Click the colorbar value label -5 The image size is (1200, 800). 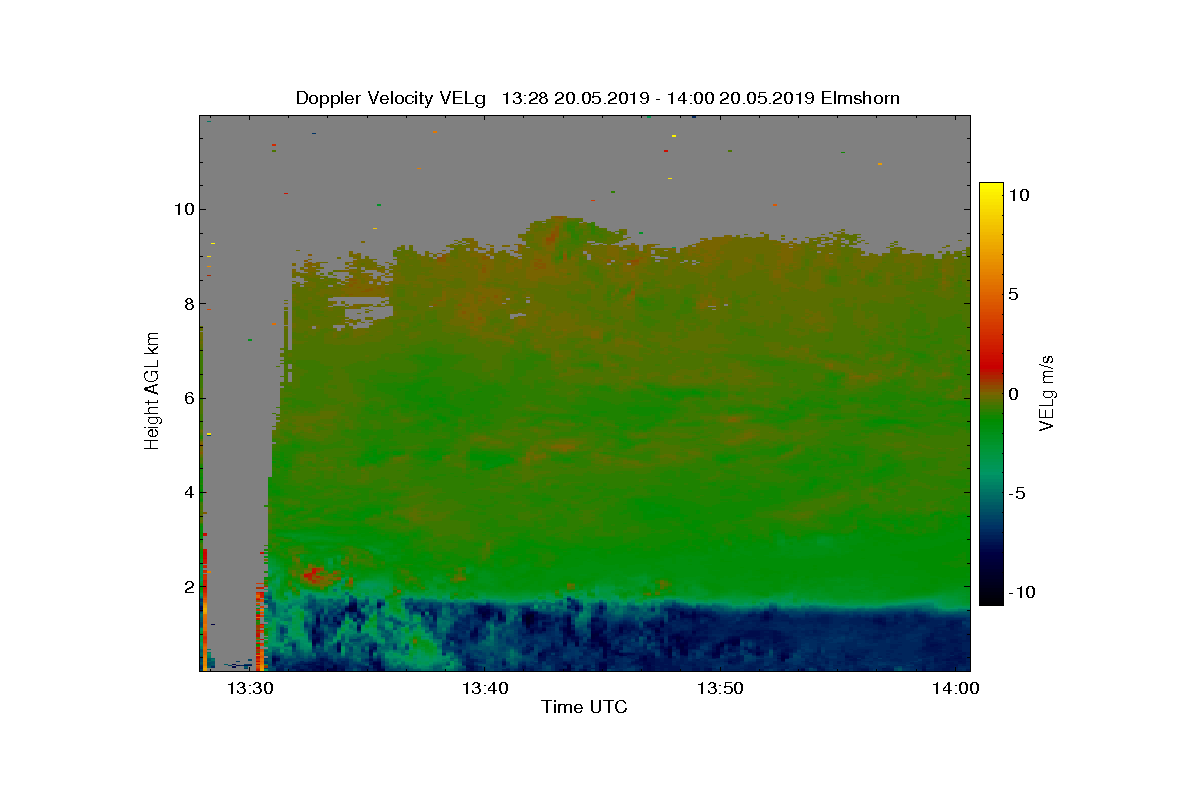[1016, 493]
